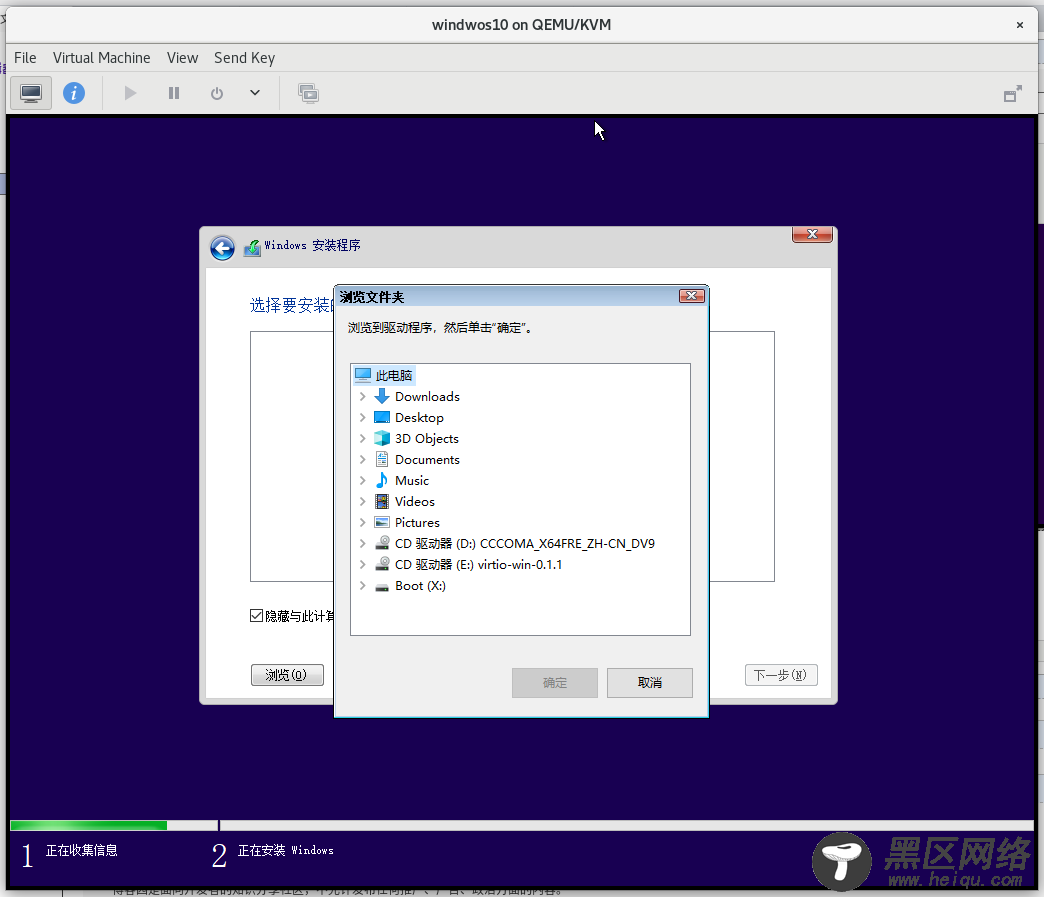Click the 浏览(O) browse button

tap(287, 675)
